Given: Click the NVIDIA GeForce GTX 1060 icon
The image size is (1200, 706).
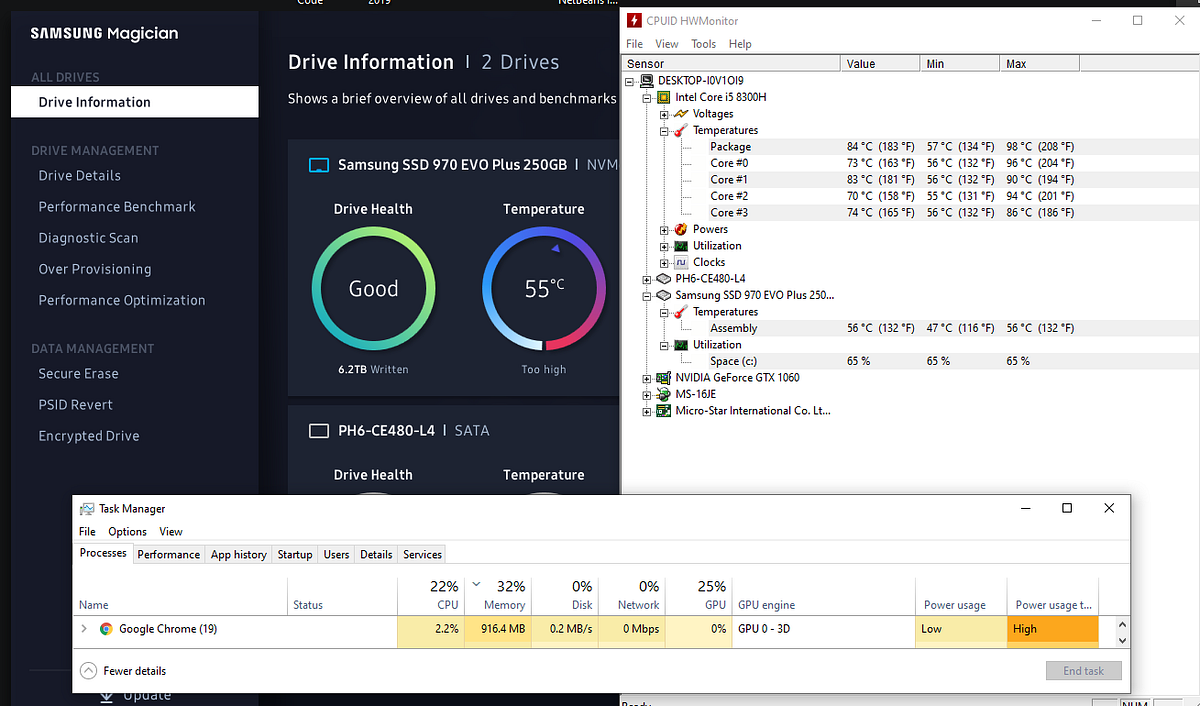Looking at the screenshot, I should [662, 378].
